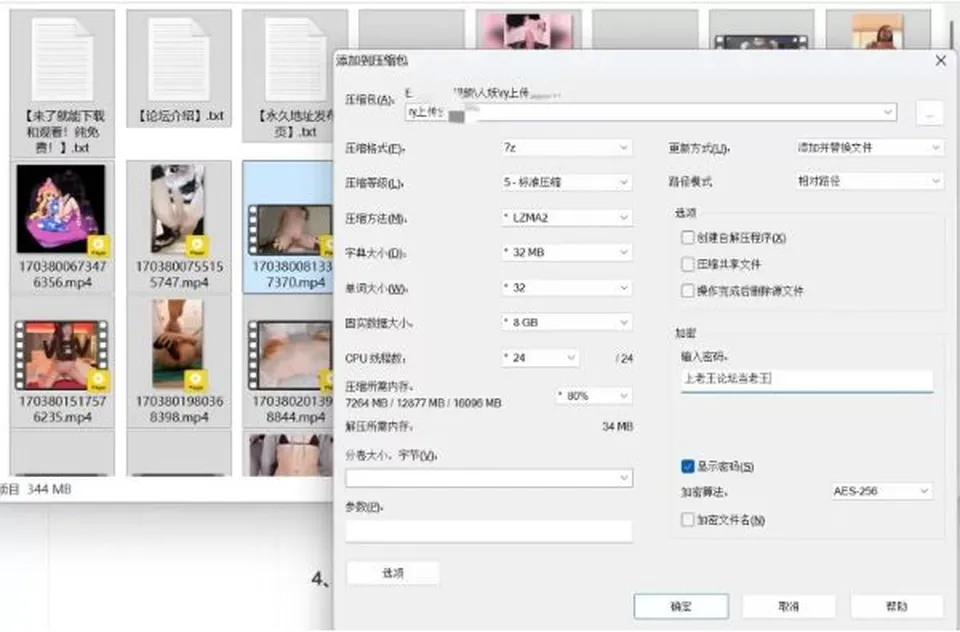Expand the 加密算法 AES-256 dropdown
960x632 pixels.
pyautogui.click(x=882, y=491)
